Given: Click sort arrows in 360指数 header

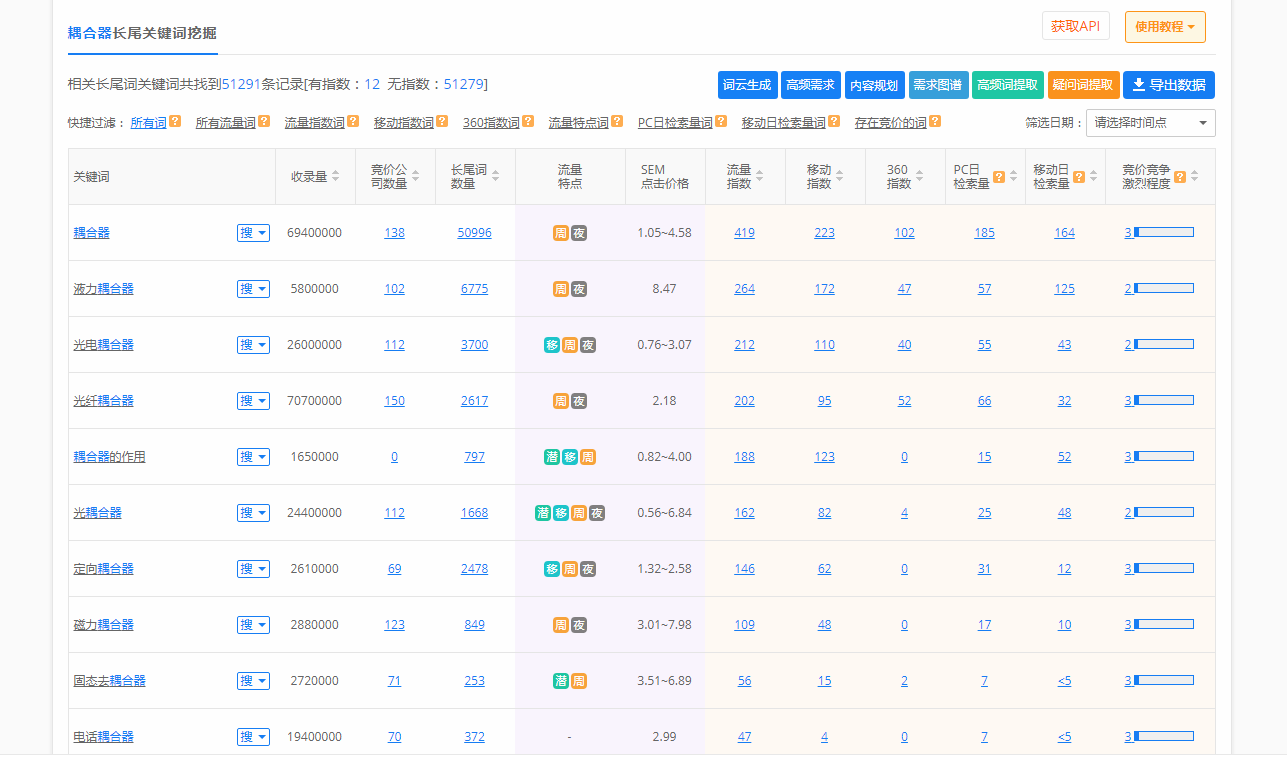Looking at the screenshot, I should point(920,176).
